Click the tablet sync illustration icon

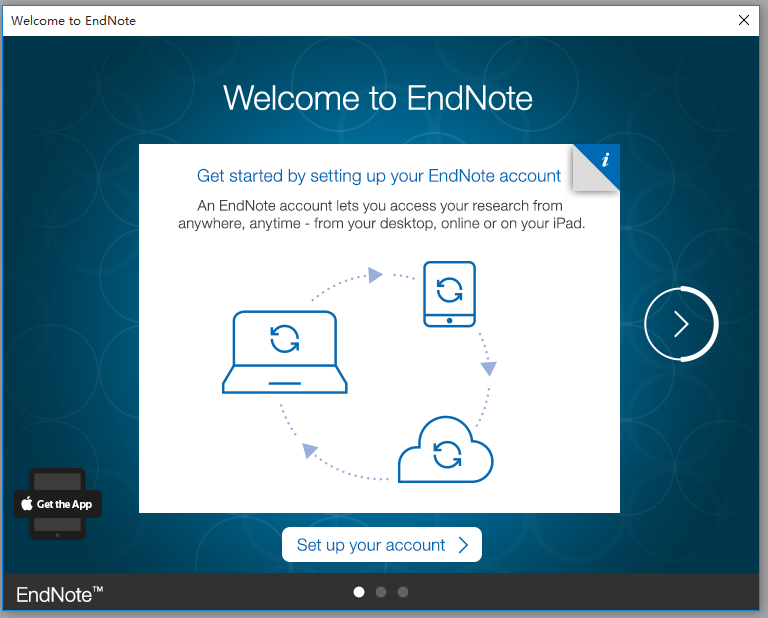point(450,294)
